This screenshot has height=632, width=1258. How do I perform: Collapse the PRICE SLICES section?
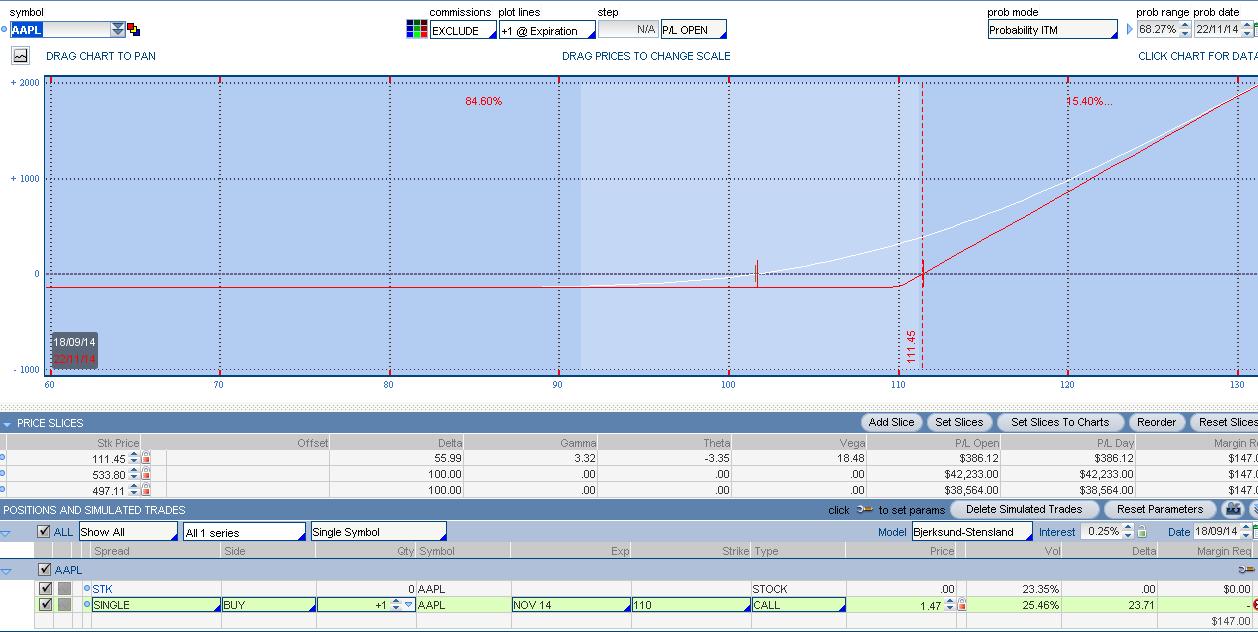[x=7, y=424]
